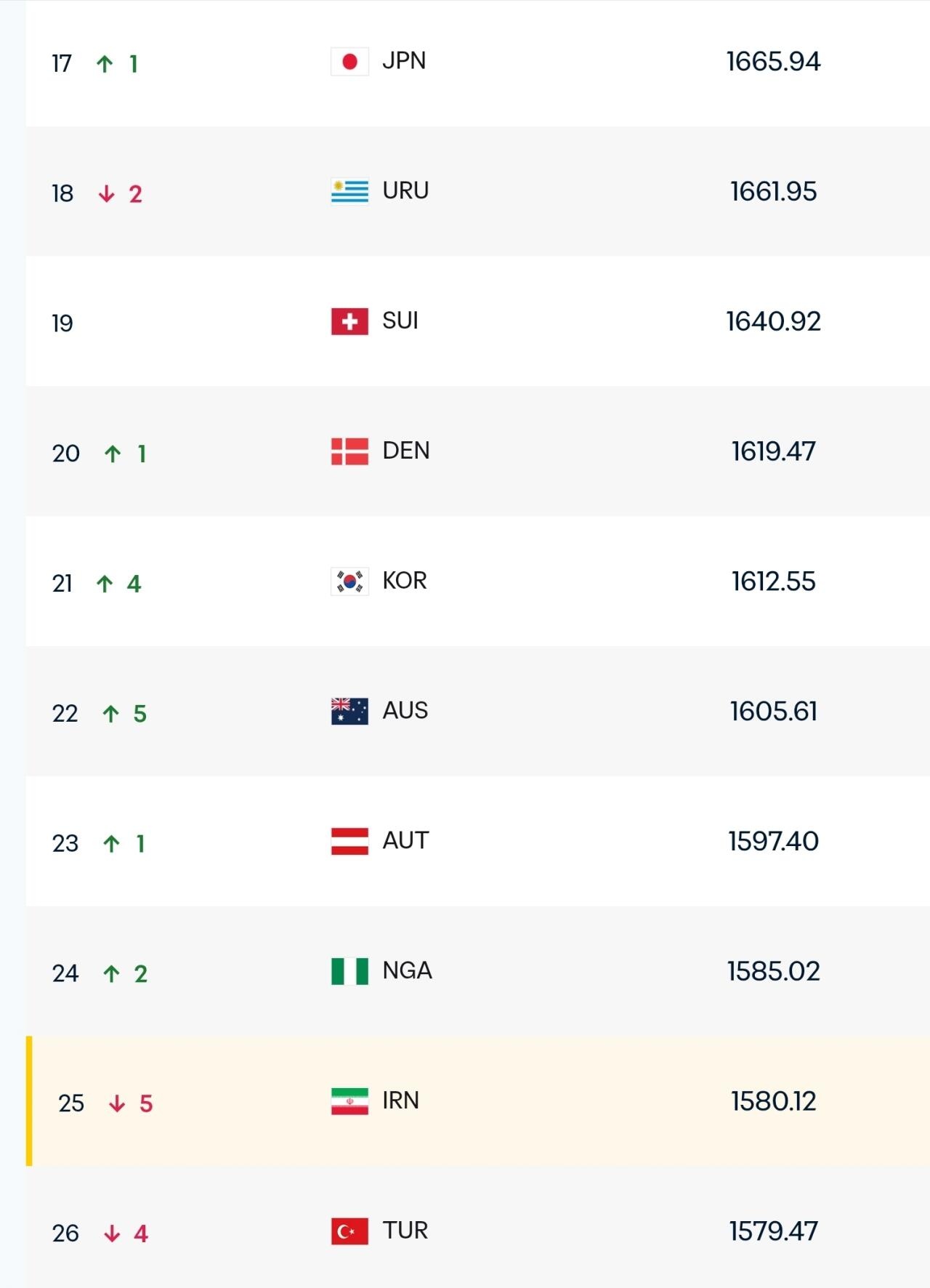Click the Denmark flag icon

349,451
